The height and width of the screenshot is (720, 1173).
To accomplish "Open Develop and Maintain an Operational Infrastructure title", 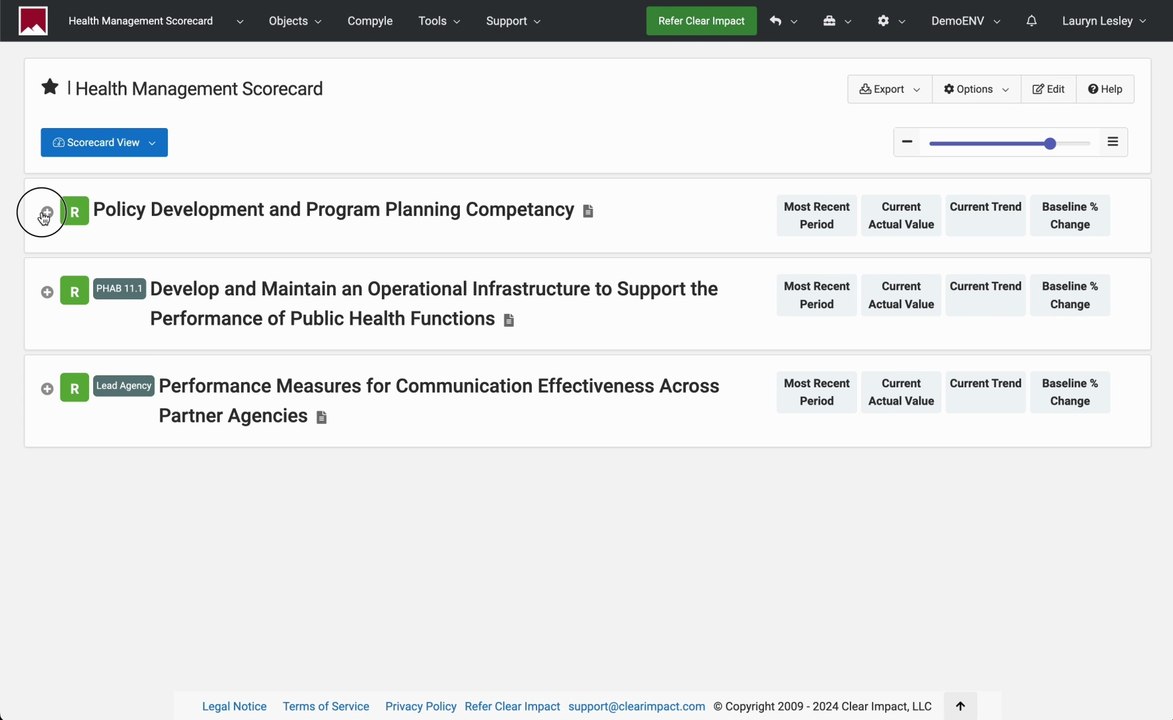I will click(x=434, y=304).
